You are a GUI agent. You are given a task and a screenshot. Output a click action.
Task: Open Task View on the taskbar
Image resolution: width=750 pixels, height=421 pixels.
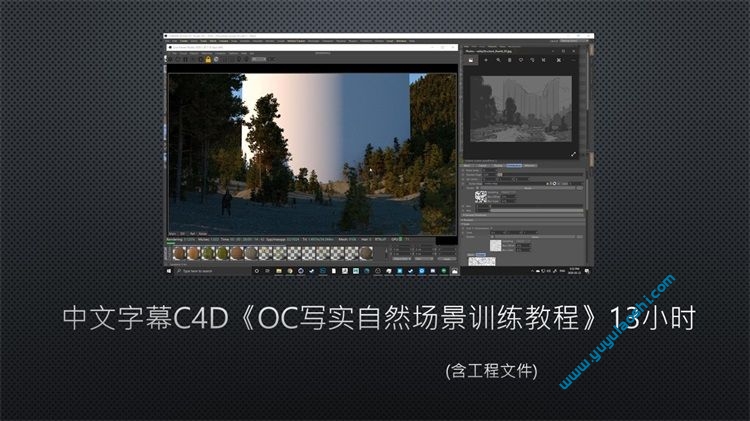267,271
